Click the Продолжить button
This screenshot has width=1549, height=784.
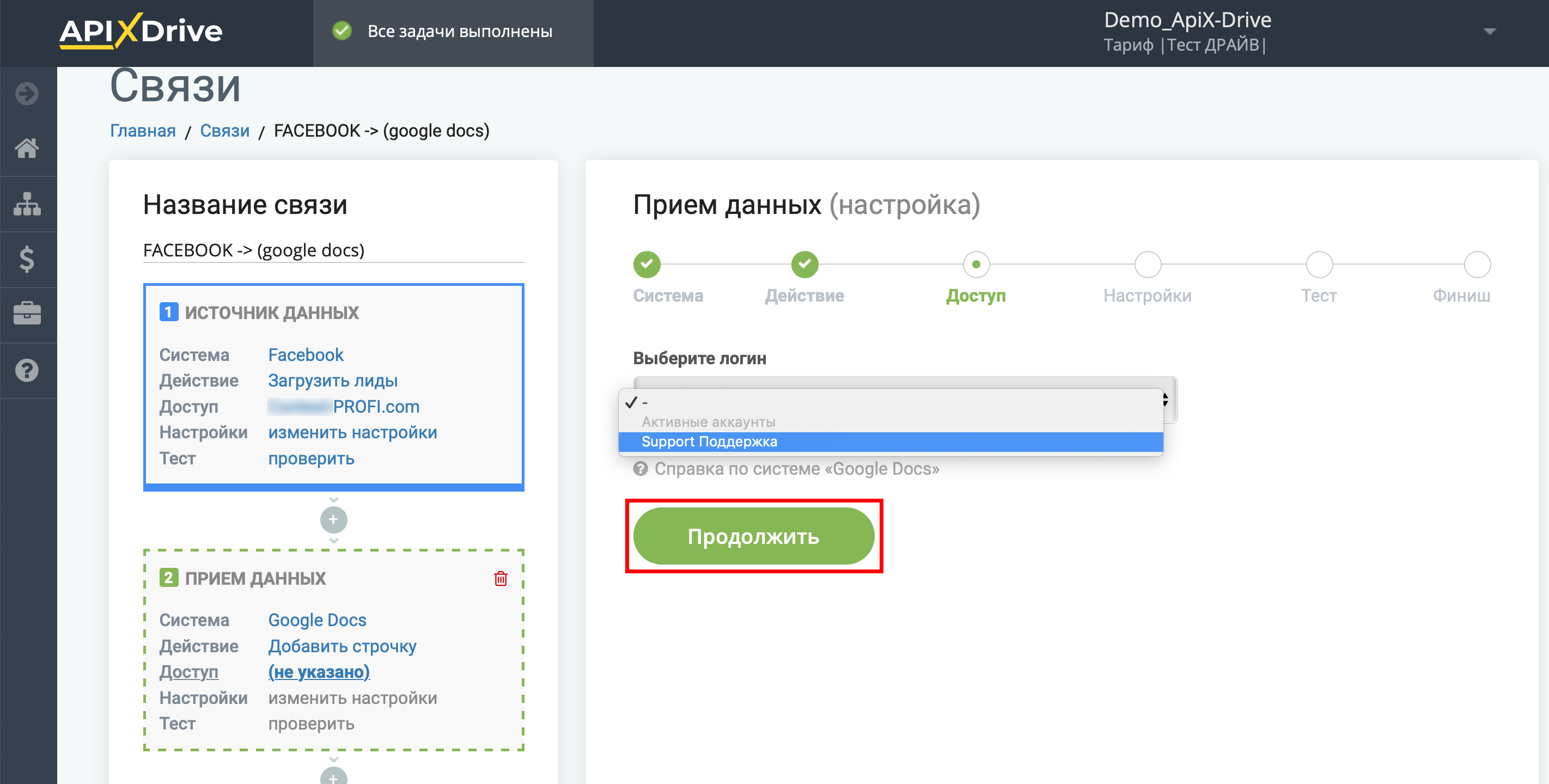pyautogui.click(x=753, y=536)
